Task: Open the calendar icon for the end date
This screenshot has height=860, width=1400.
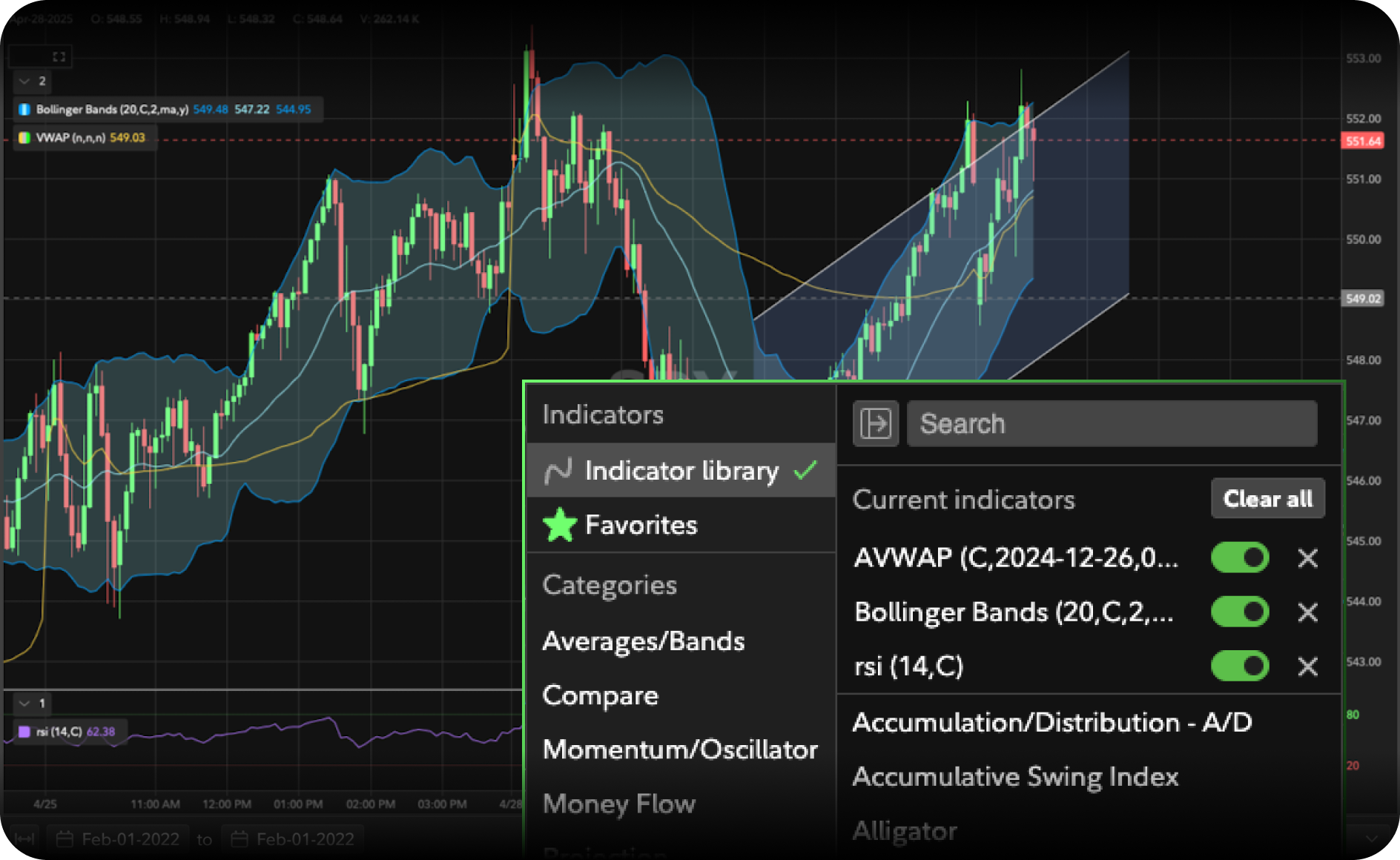Action: pos(239,838)
